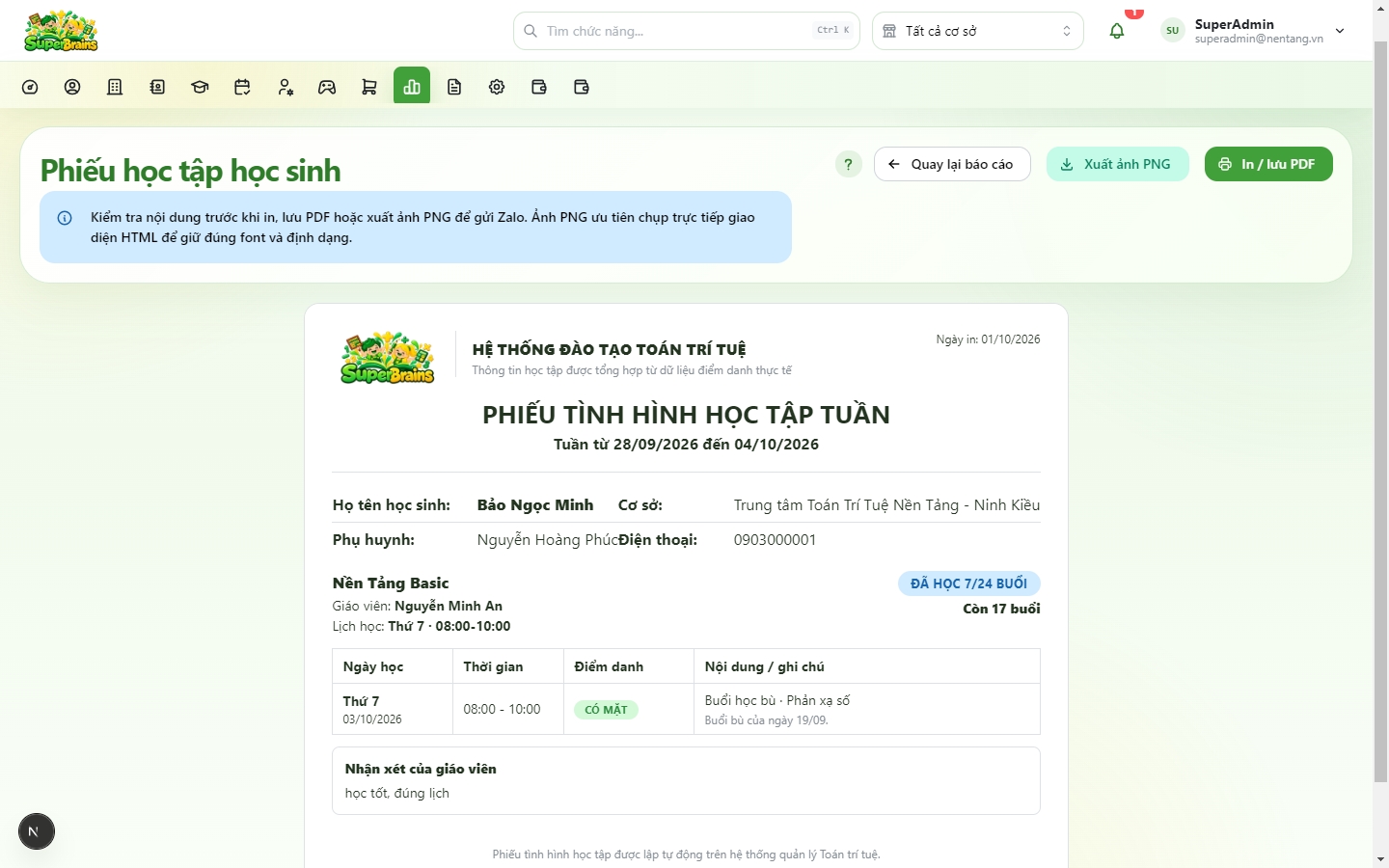
Task: Click the SU avatar circle
Action: 1172,31
